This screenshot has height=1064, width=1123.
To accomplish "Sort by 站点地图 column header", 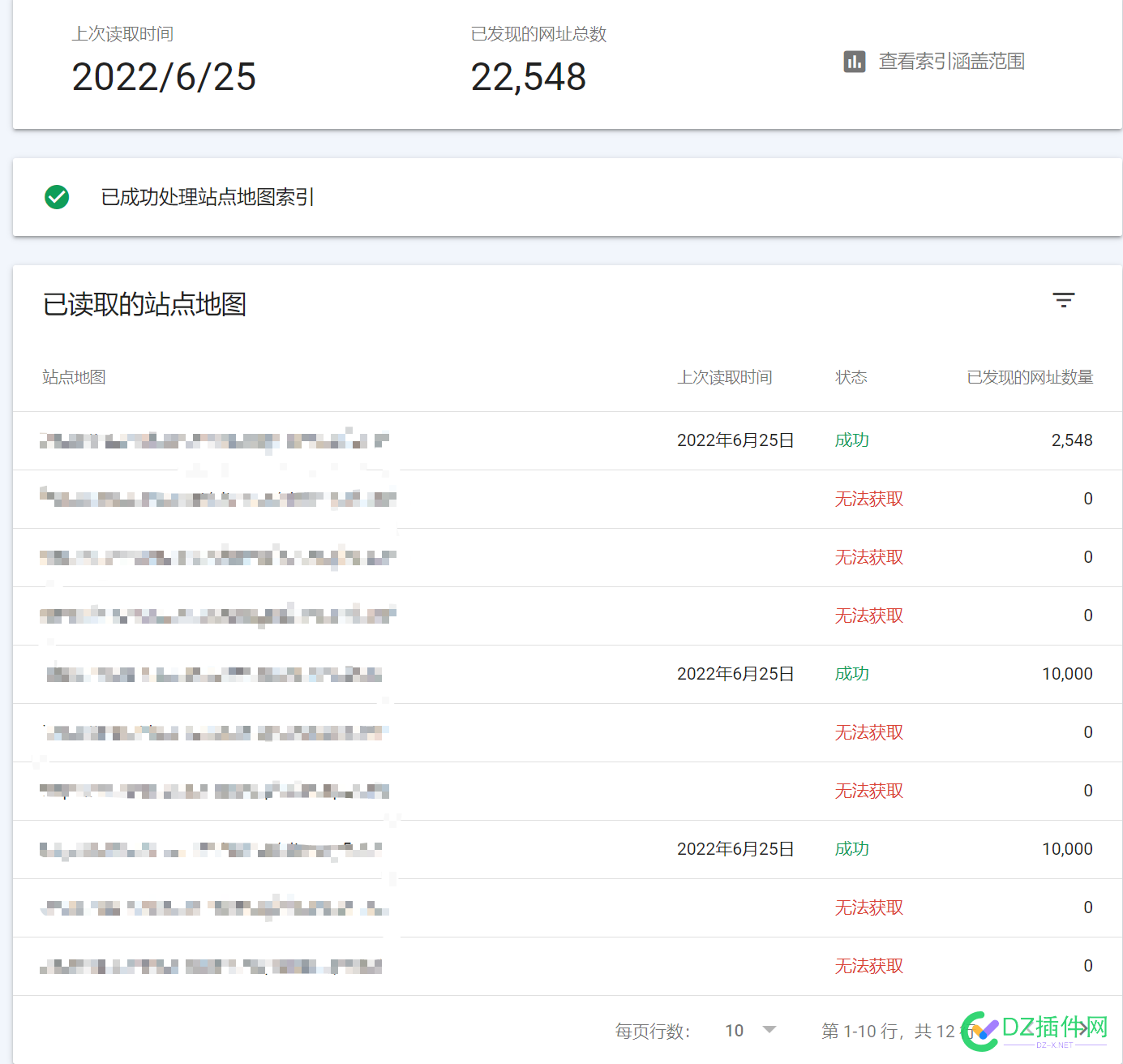I will [75, 377].
